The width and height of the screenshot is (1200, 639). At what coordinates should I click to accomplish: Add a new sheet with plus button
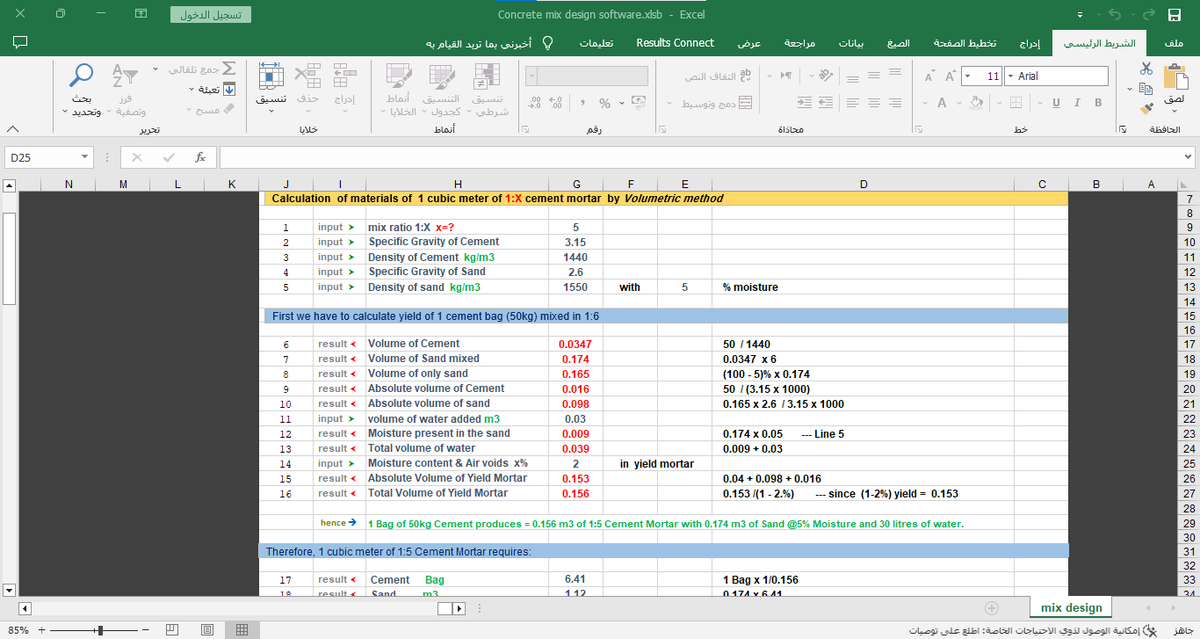pos(992,607)
